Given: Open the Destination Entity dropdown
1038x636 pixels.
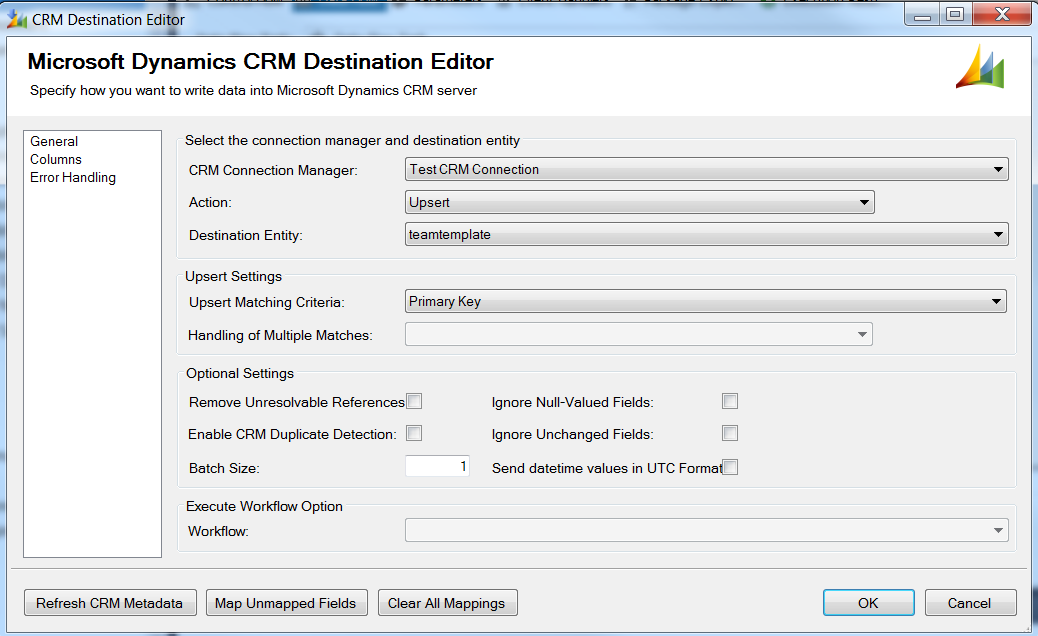Looking at the screenshot, I should click(x=706, y=235).
